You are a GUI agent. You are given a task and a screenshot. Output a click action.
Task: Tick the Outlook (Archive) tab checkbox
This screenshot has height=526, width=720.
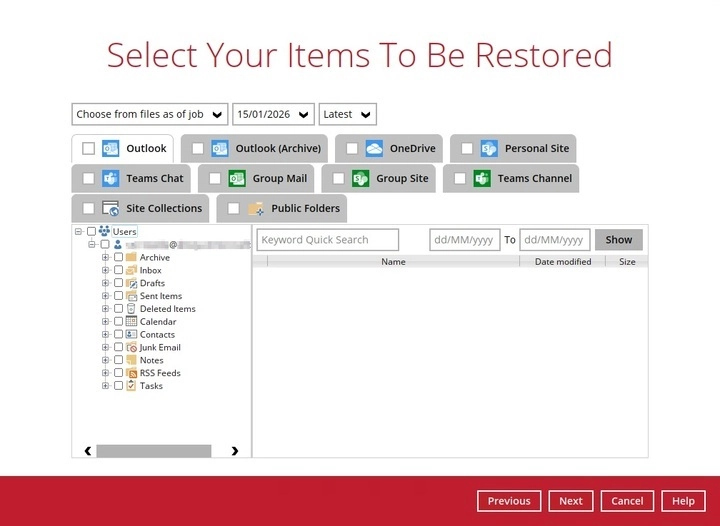point(198,149)
